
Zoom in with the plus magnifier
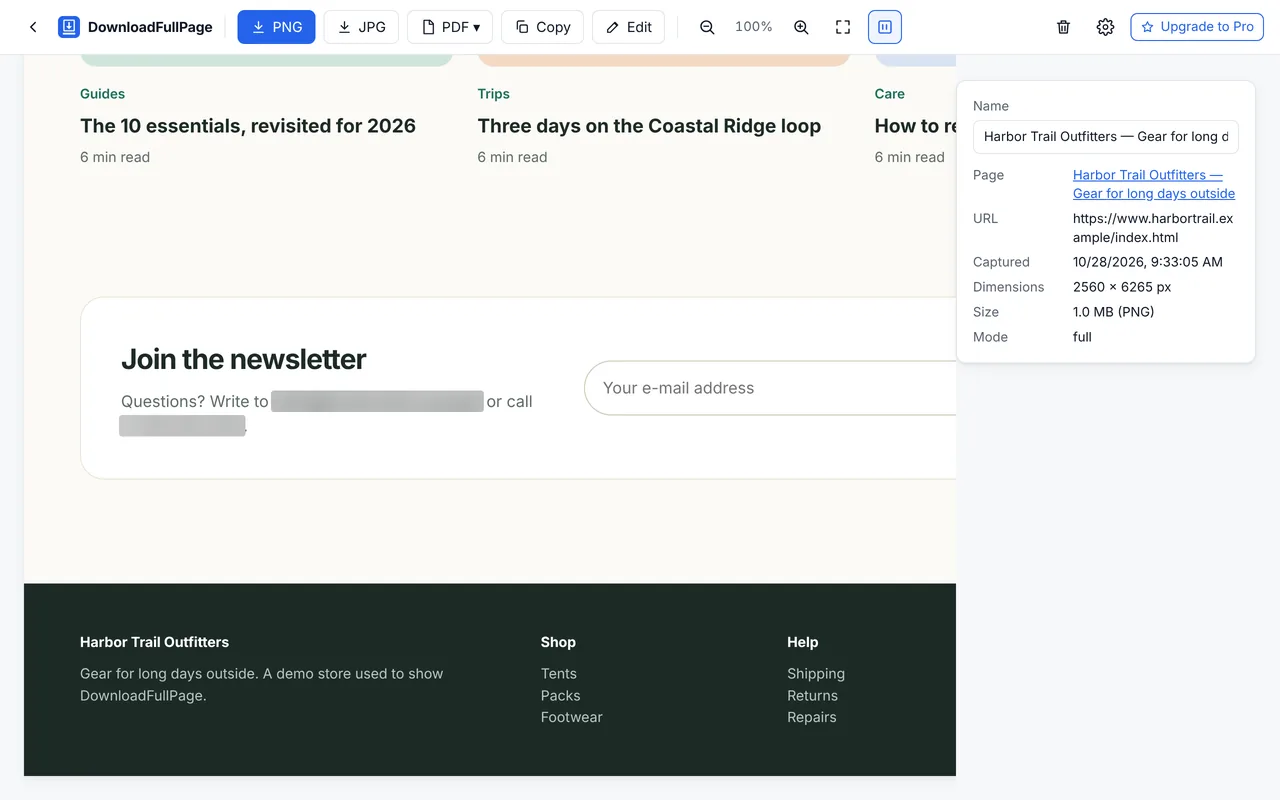[801, 27]
